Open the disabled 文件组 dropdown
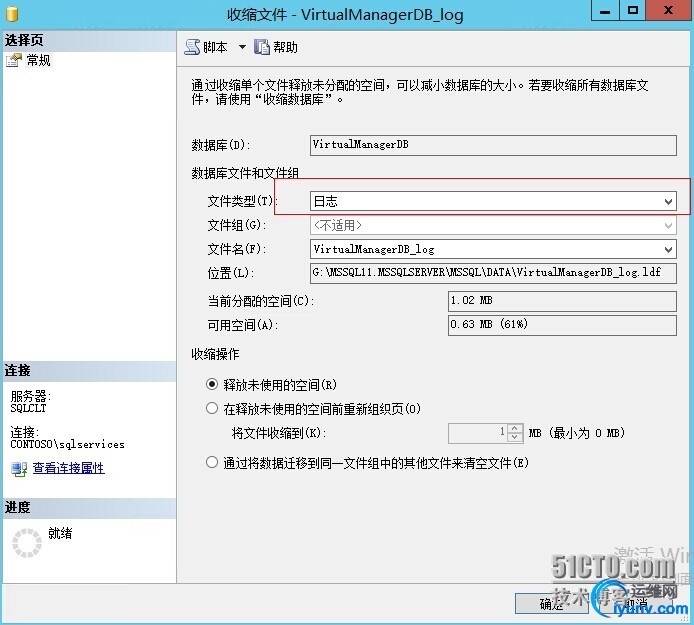Screen dimensions: 694x625 pyautogui.click(x=493, y=225)
